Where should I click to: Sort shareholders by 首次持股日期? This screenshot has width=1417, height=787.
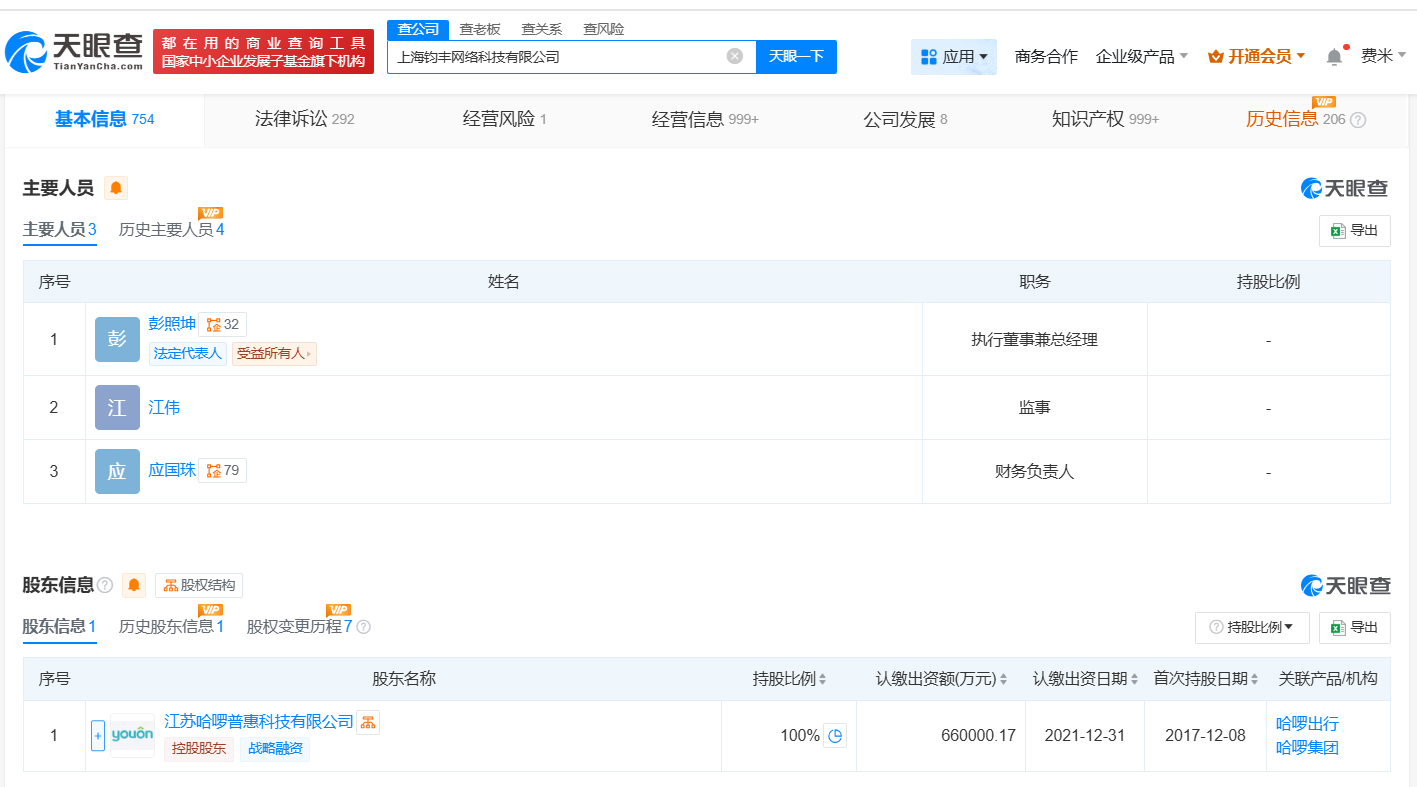(x=1207, y=679)
